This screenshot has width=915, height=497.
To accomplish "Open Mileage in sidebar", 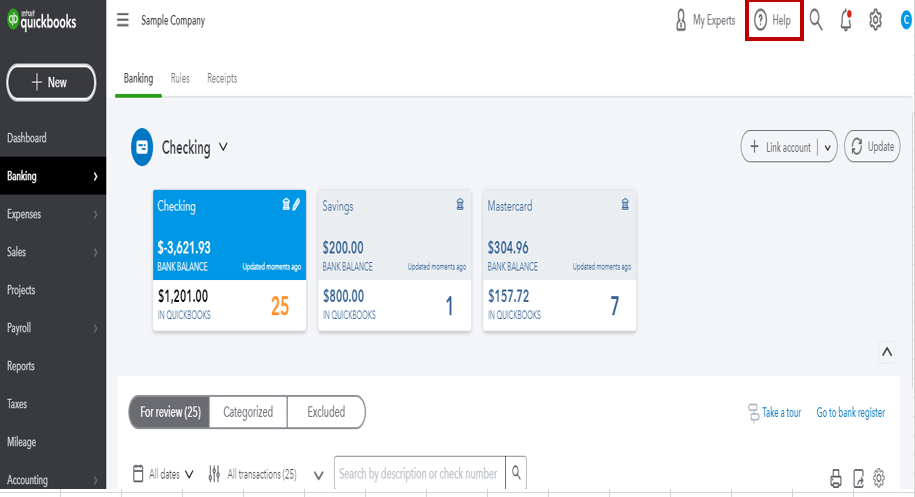I will point(22,442).
